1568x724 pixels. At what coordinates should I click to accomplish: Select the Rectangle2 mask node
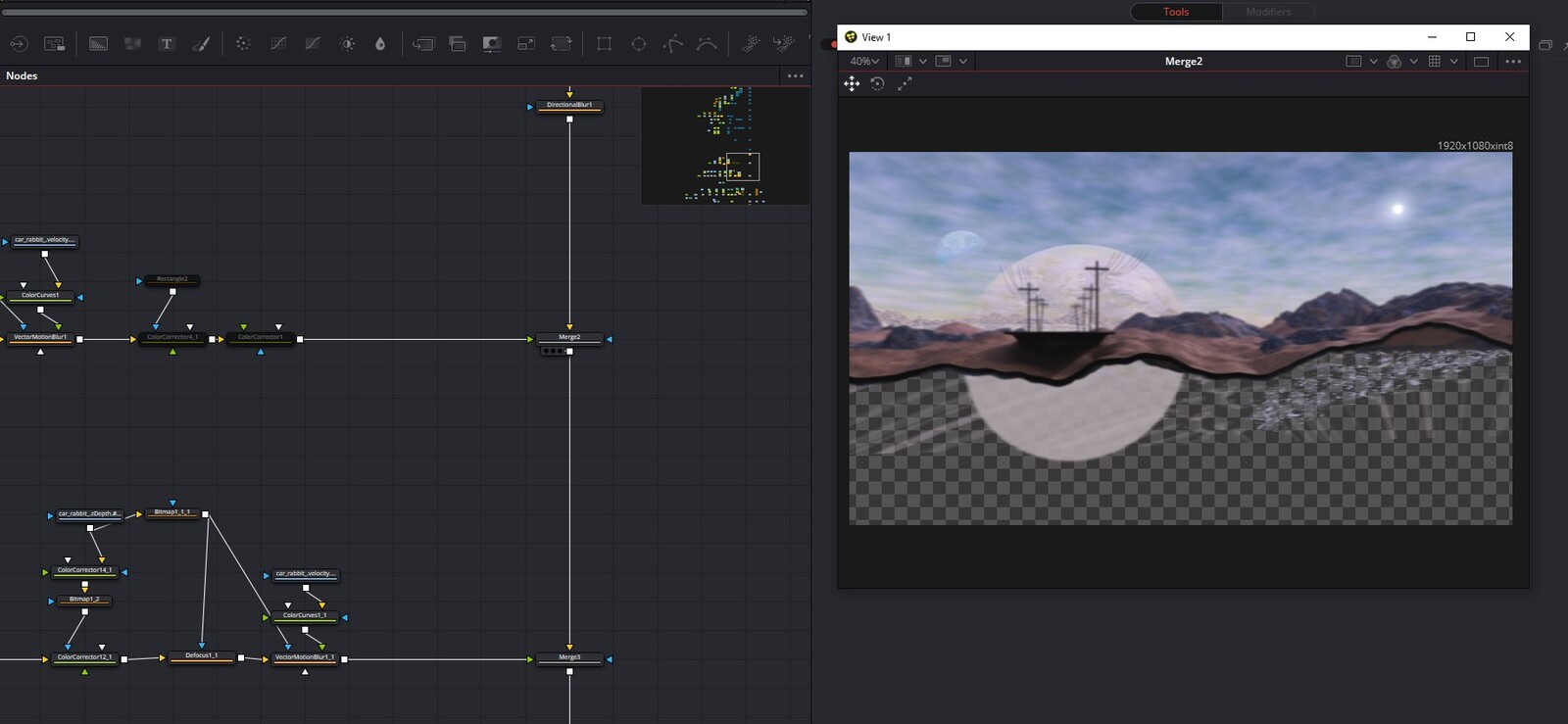[172, 279]
